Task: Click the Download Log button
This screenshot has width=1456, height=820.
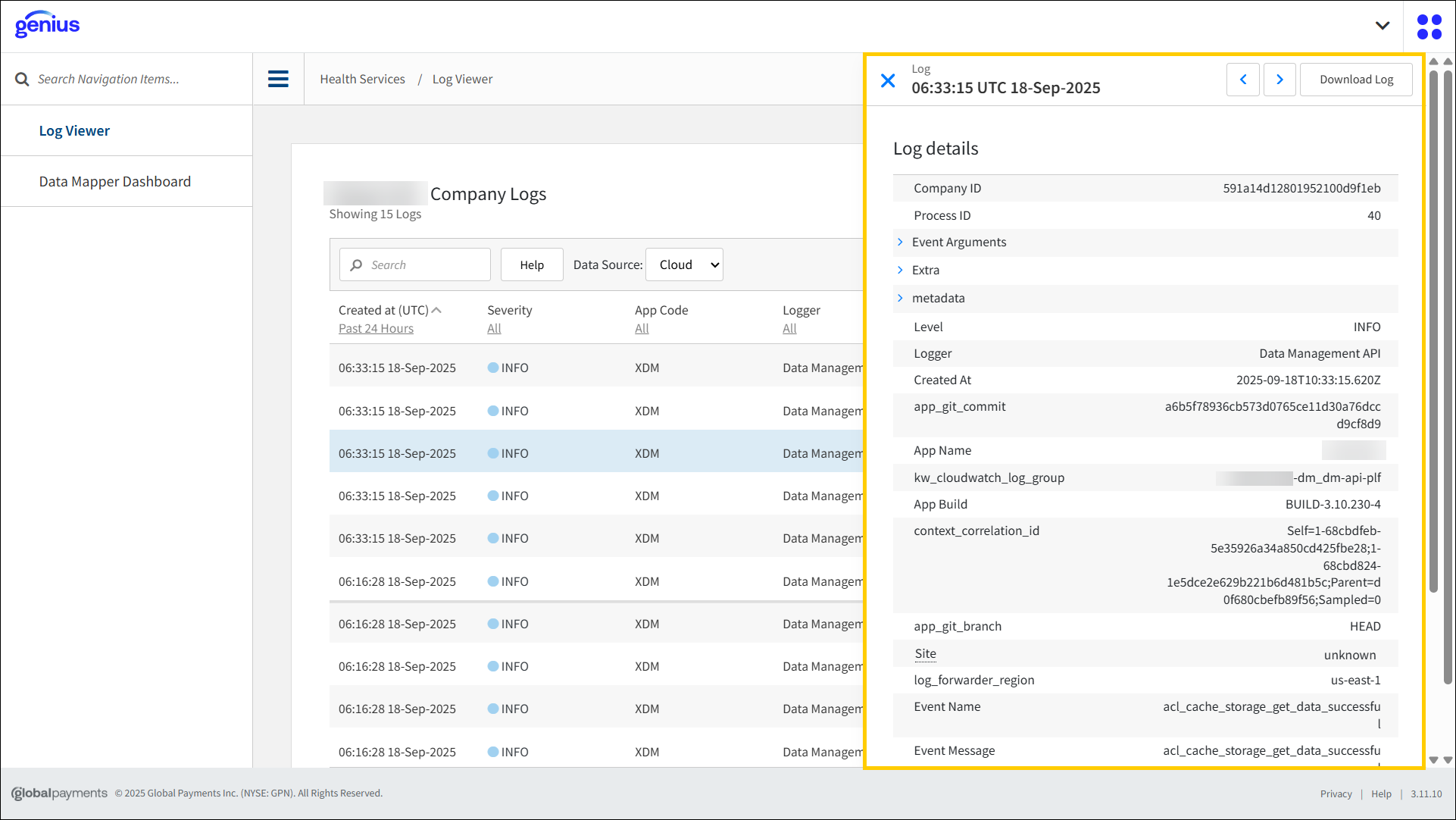Action: coord(1355,80)
